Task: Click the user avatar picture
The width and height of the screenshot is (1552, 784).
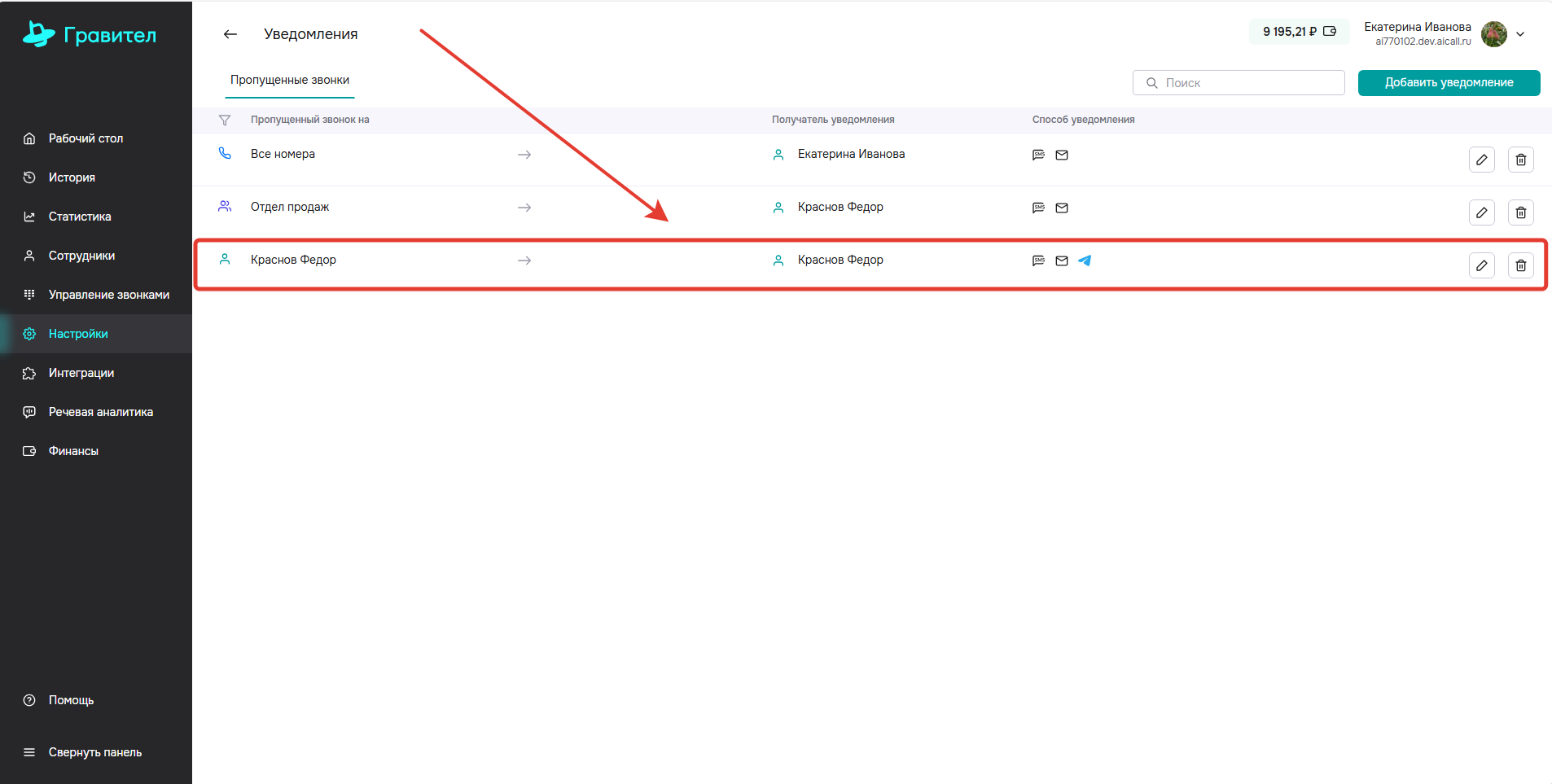Action: click(1493, 34)
